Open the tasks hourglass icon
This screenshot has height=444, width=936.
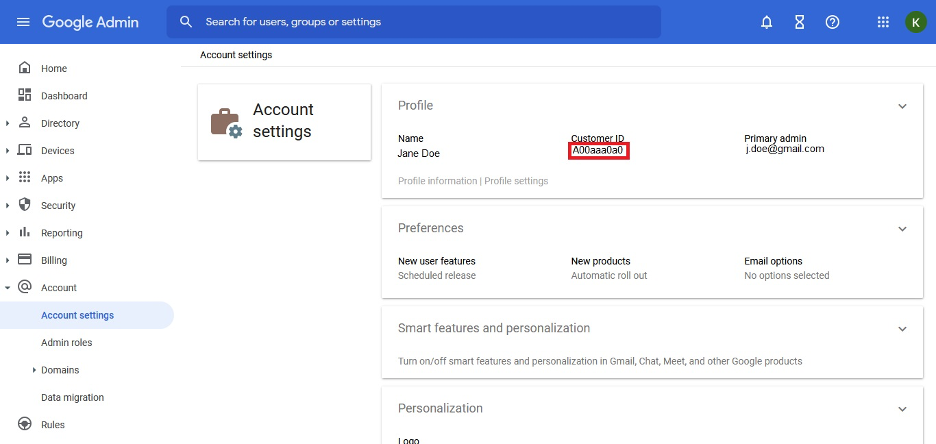799,22
